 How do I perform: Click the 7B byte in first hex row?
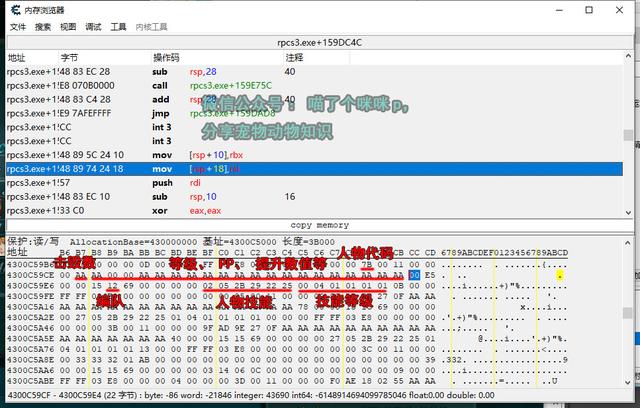pos(367,265)
